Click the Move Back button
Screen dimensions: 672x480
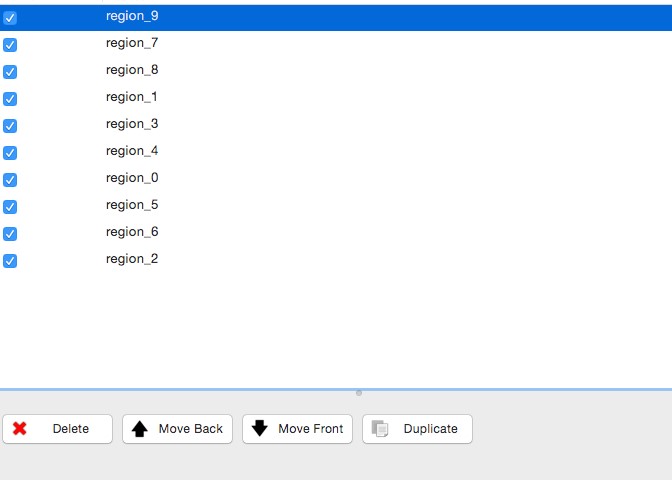pyautogui.click(x=177, y=429)
